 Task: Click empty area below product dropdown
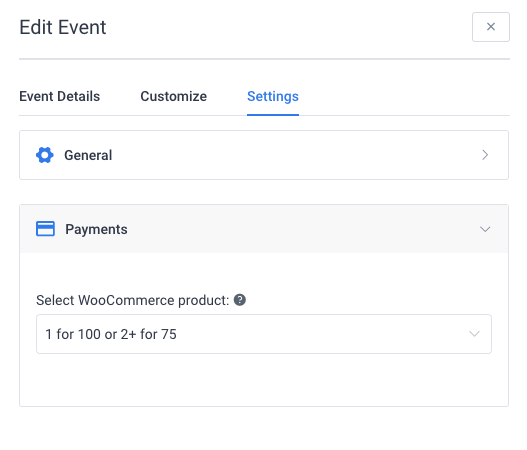264,380
